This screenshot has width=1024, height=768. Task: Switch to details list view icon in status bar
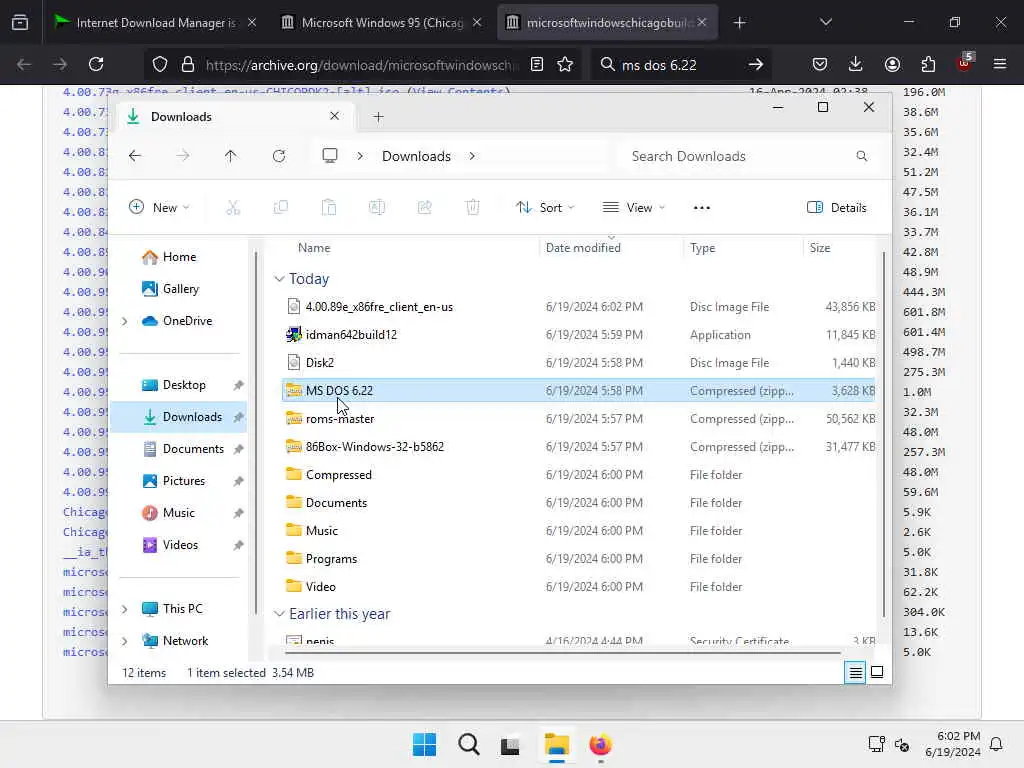coord(856,672)
